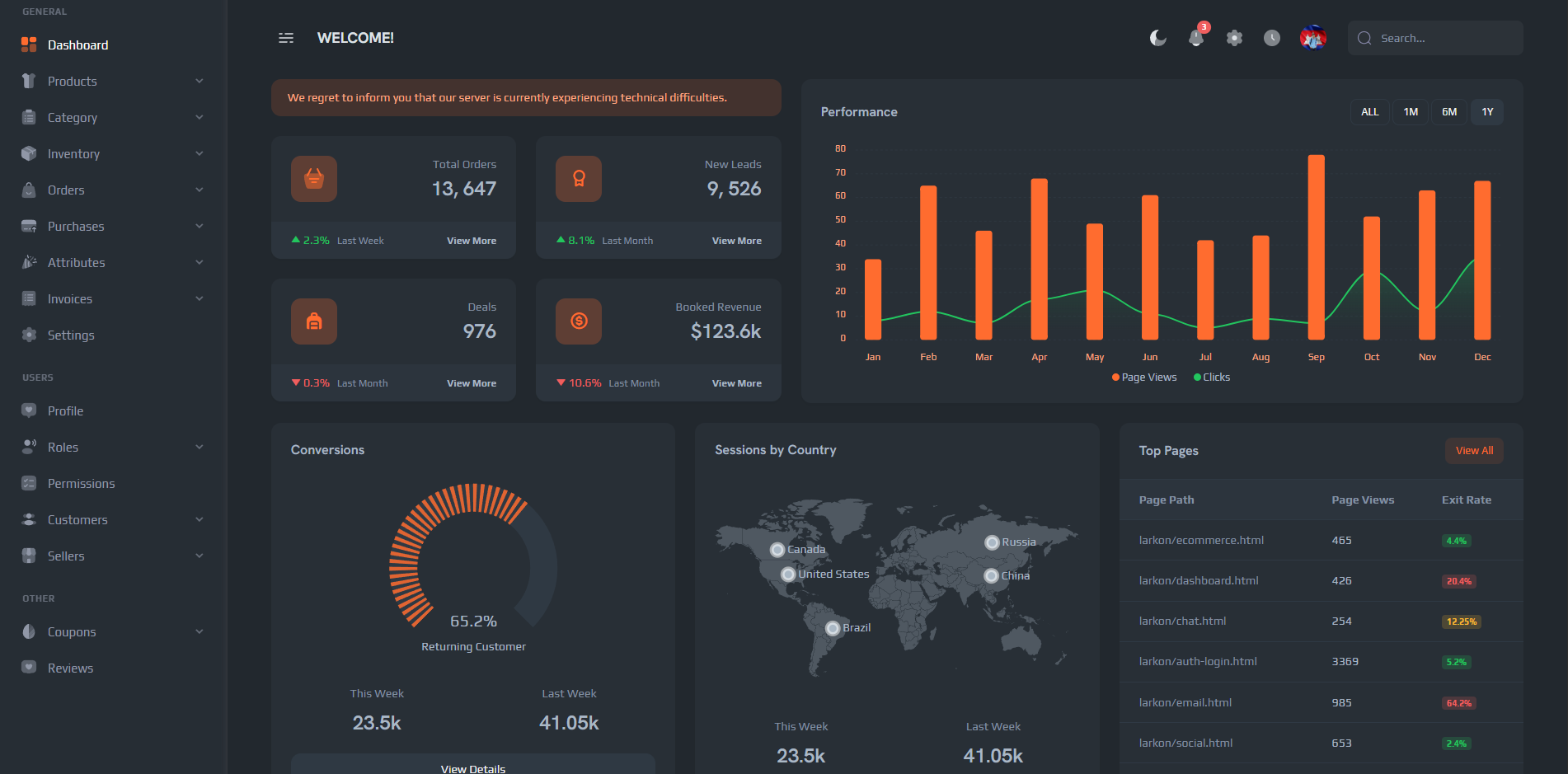Screen dimensions: 1568x774
Task: Click the Attributes confetti icon
Action: click(x=29, y=262)
